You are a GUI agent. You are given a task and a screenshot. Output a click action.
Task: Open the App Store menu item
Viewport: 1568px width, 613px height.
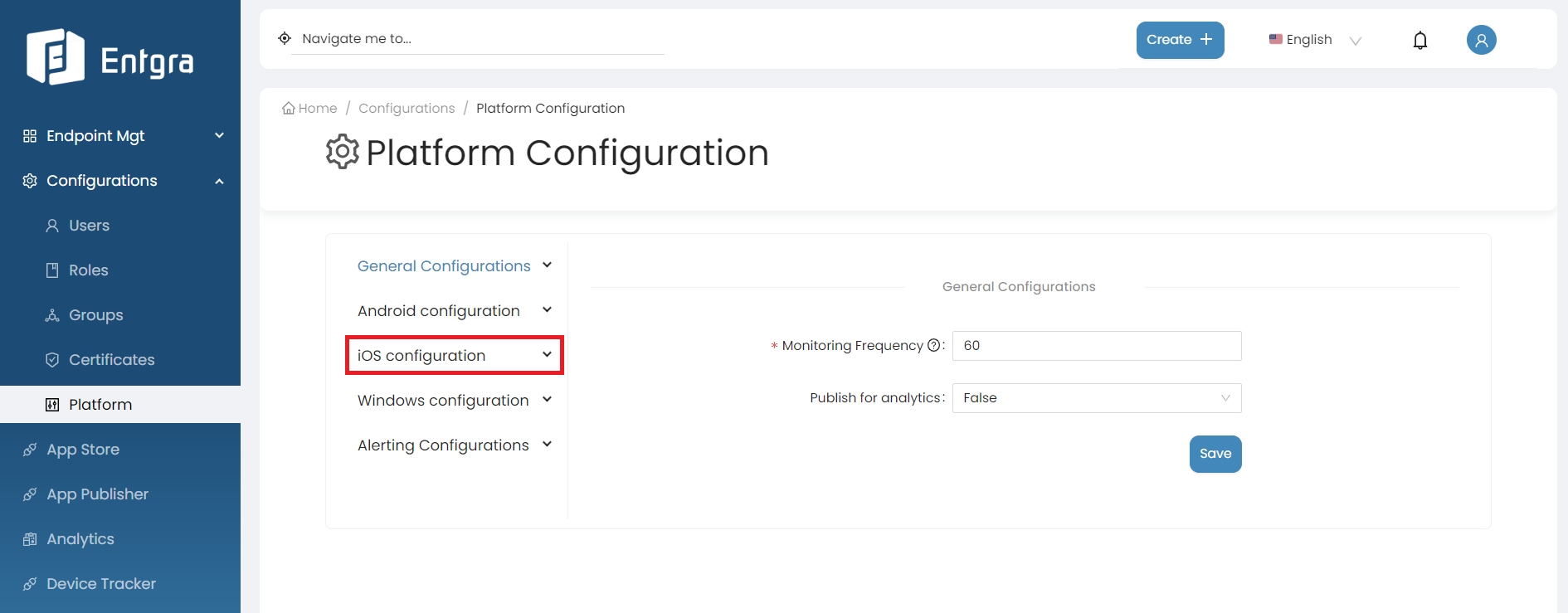point(120,450)
